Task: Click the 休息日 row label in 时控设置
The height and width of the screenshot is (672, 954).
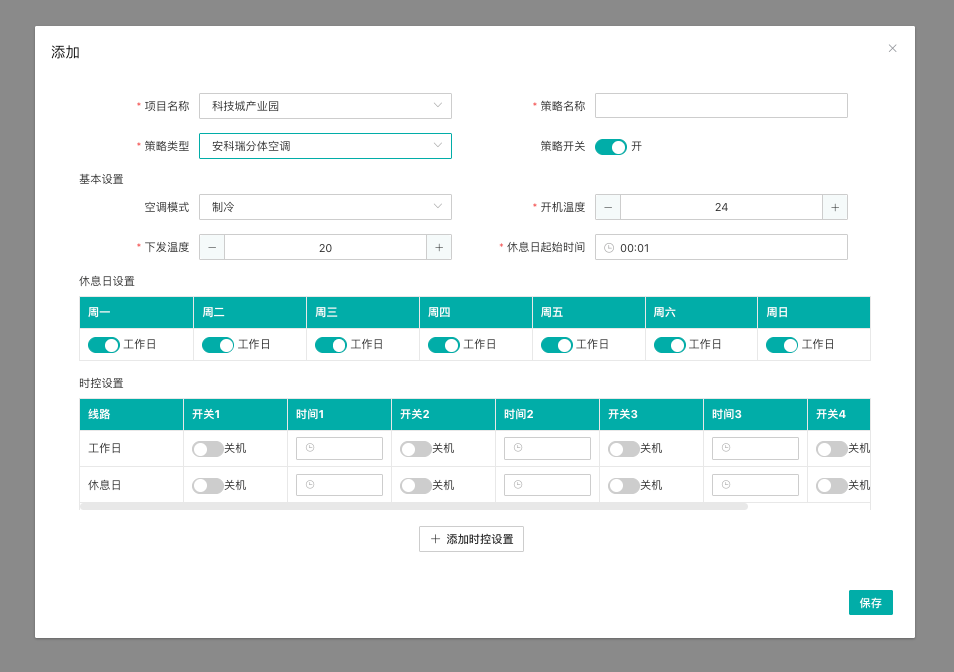Action: 105,485
